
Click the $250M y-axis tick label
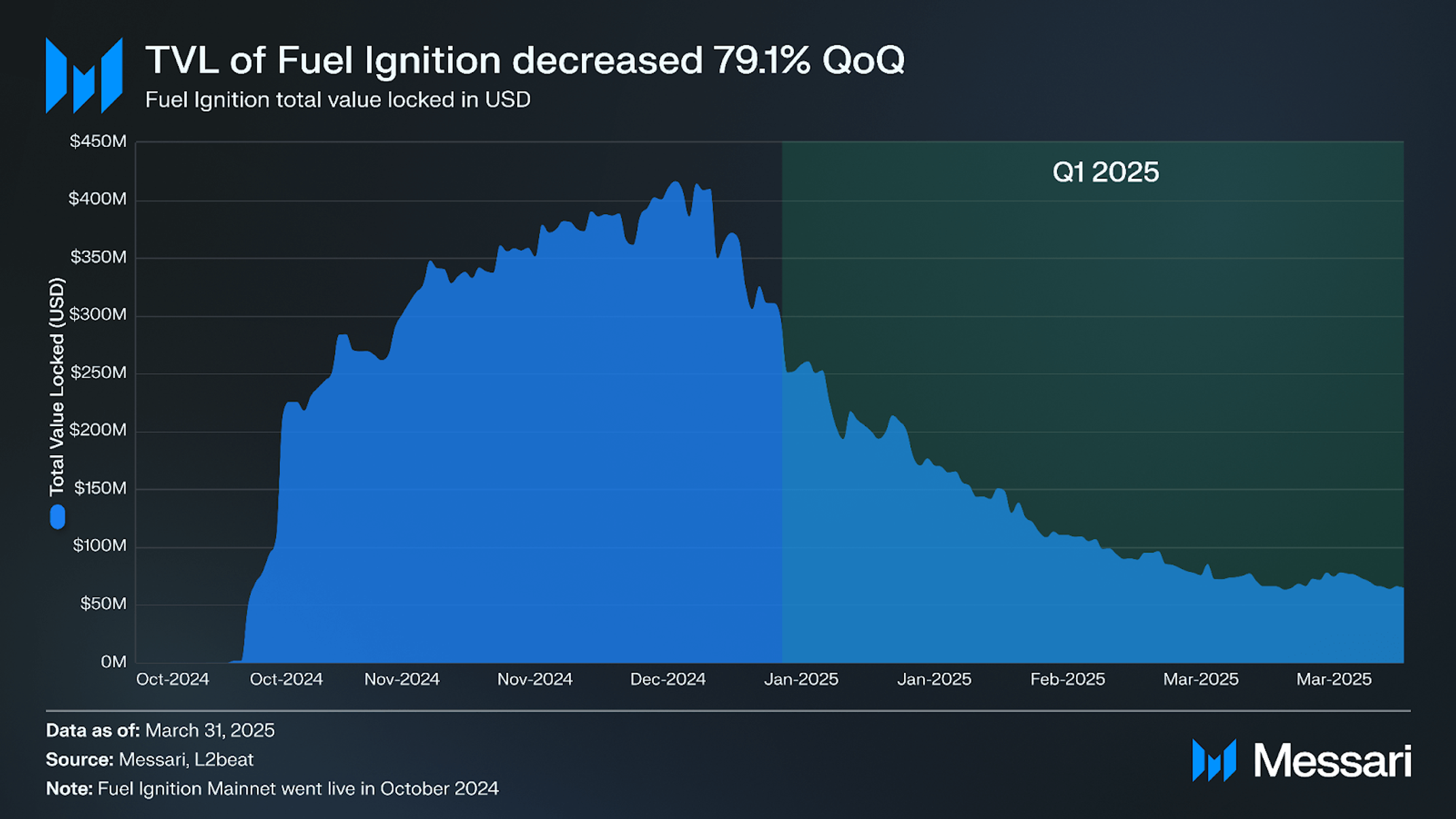99,372
